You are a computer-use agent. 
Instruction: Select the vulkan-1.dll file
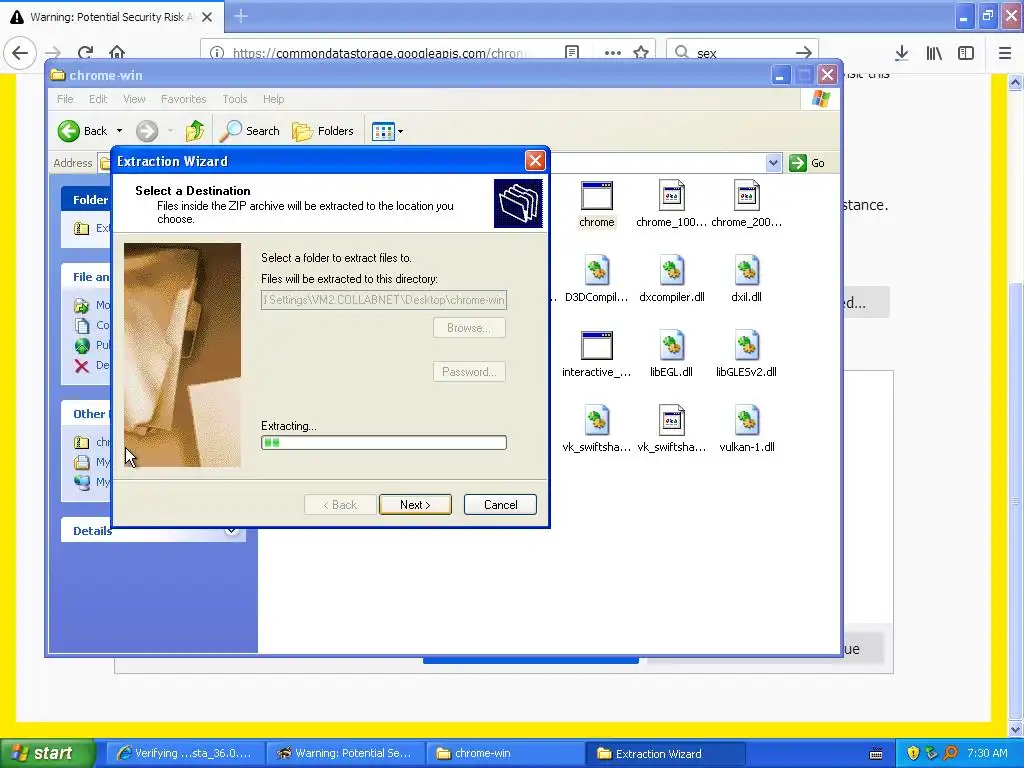coord(746,428)
